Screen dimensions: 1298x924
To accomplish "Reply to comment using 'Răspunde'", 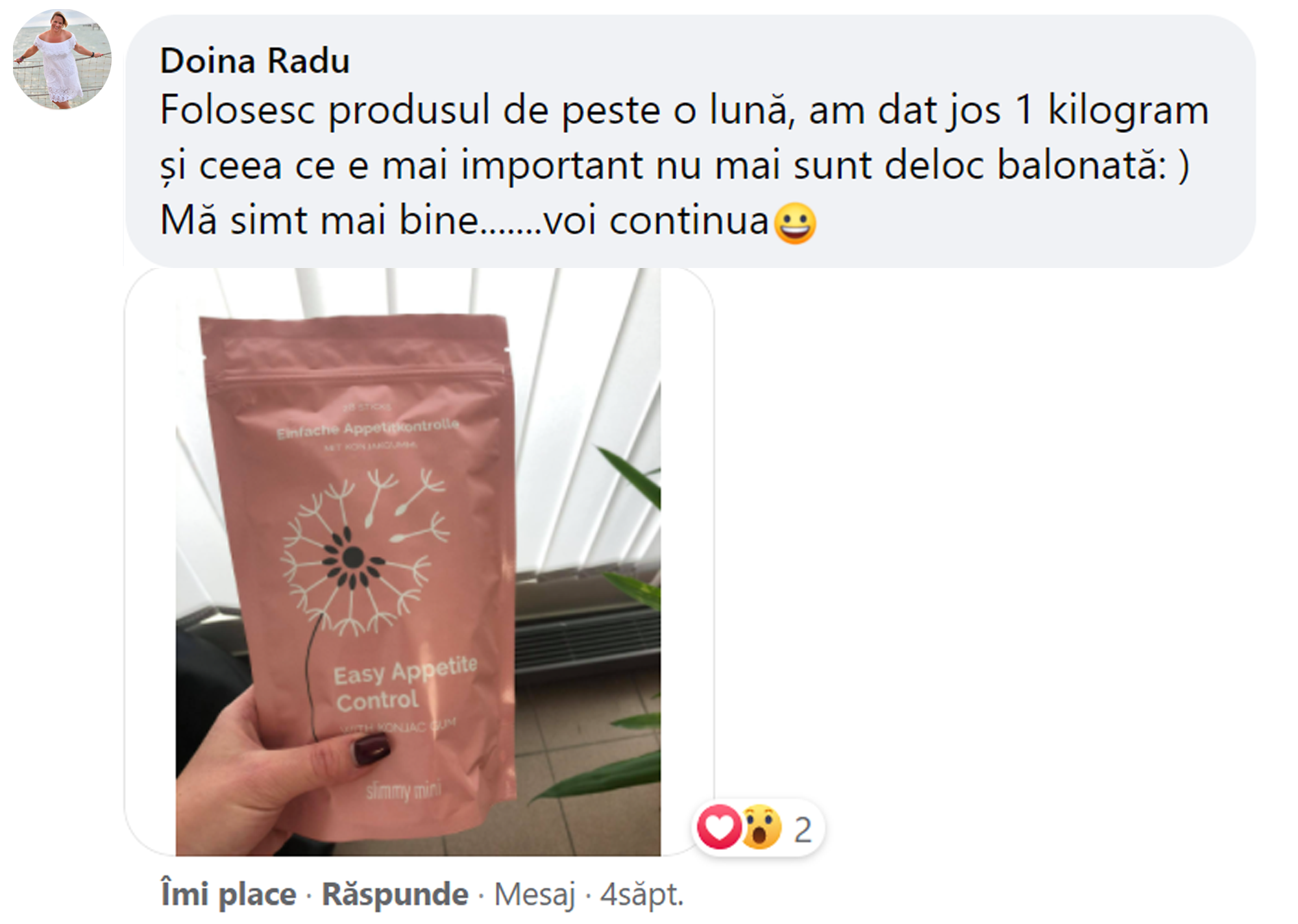I will (395, 894).
